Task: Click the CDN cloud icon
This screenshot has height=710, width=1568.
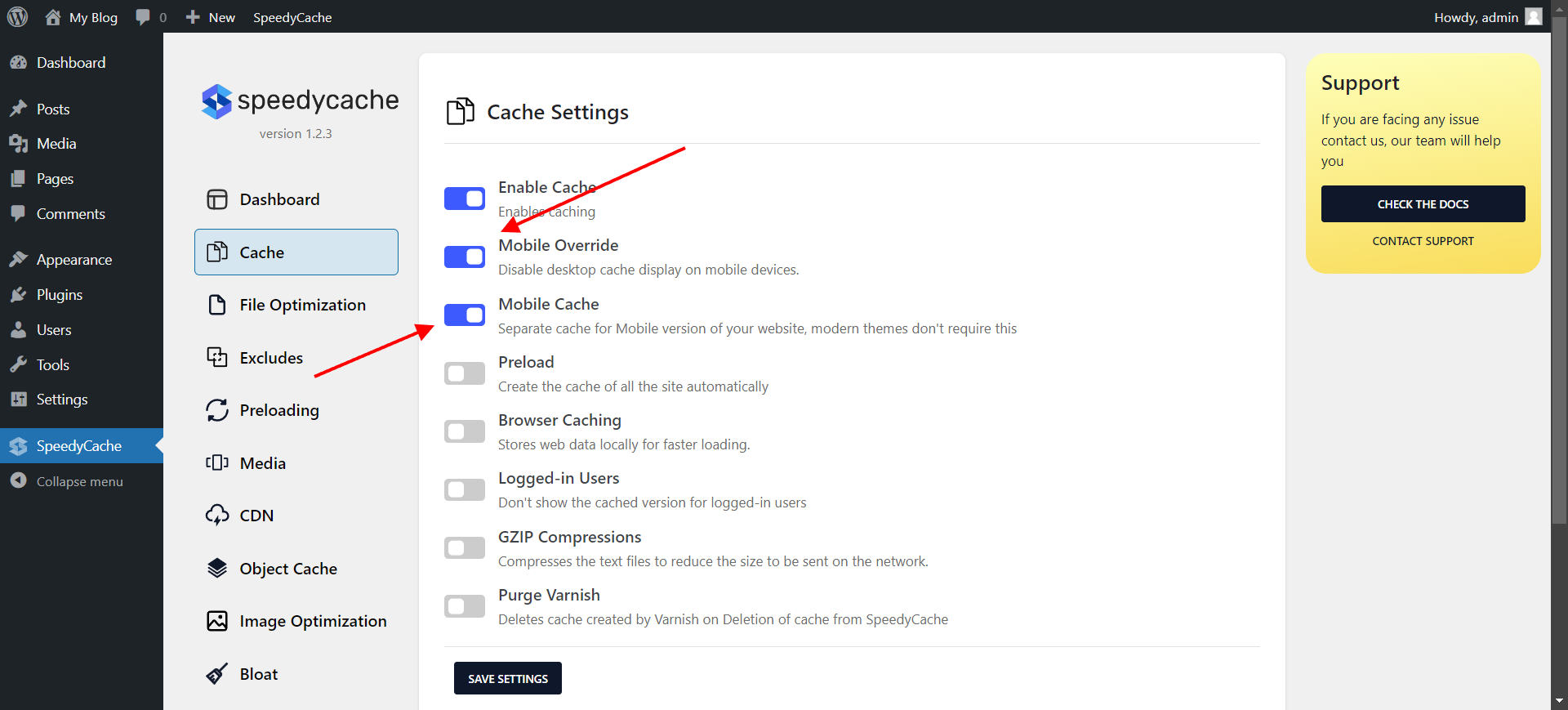Action: (x=217, y=516)
